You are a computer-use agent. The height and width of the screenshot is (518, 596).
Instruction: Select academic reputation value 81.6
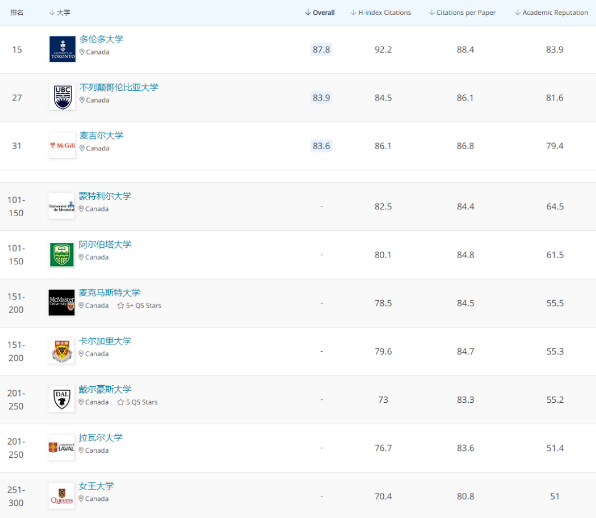(x=555, y=98)
